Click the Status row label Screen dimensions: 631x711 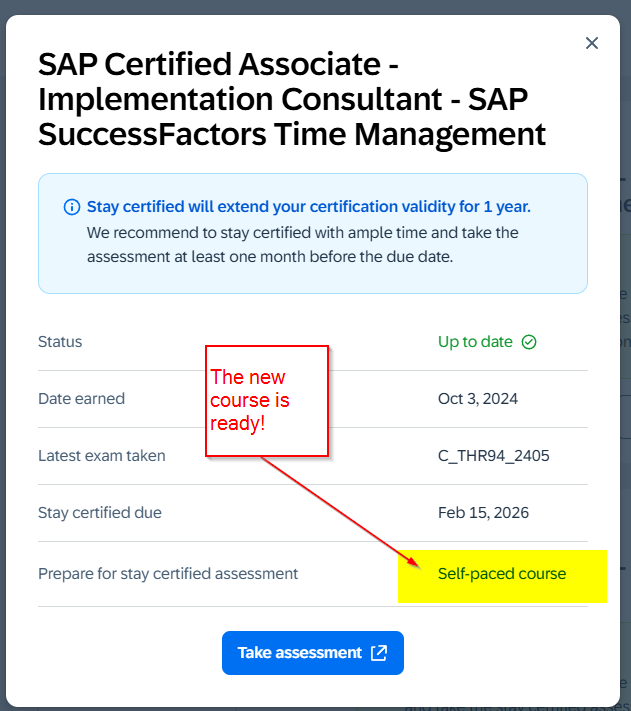coord(60,342)
